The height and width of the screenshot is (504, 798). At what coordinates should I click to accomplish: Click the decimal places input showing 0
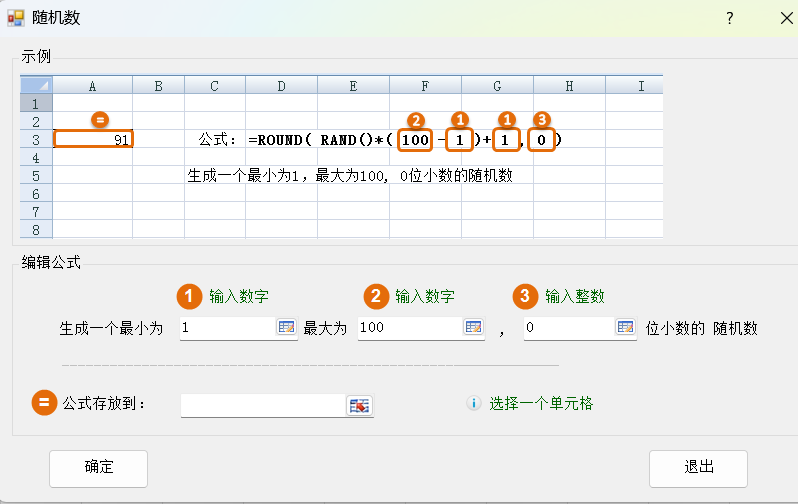[567, 328]
